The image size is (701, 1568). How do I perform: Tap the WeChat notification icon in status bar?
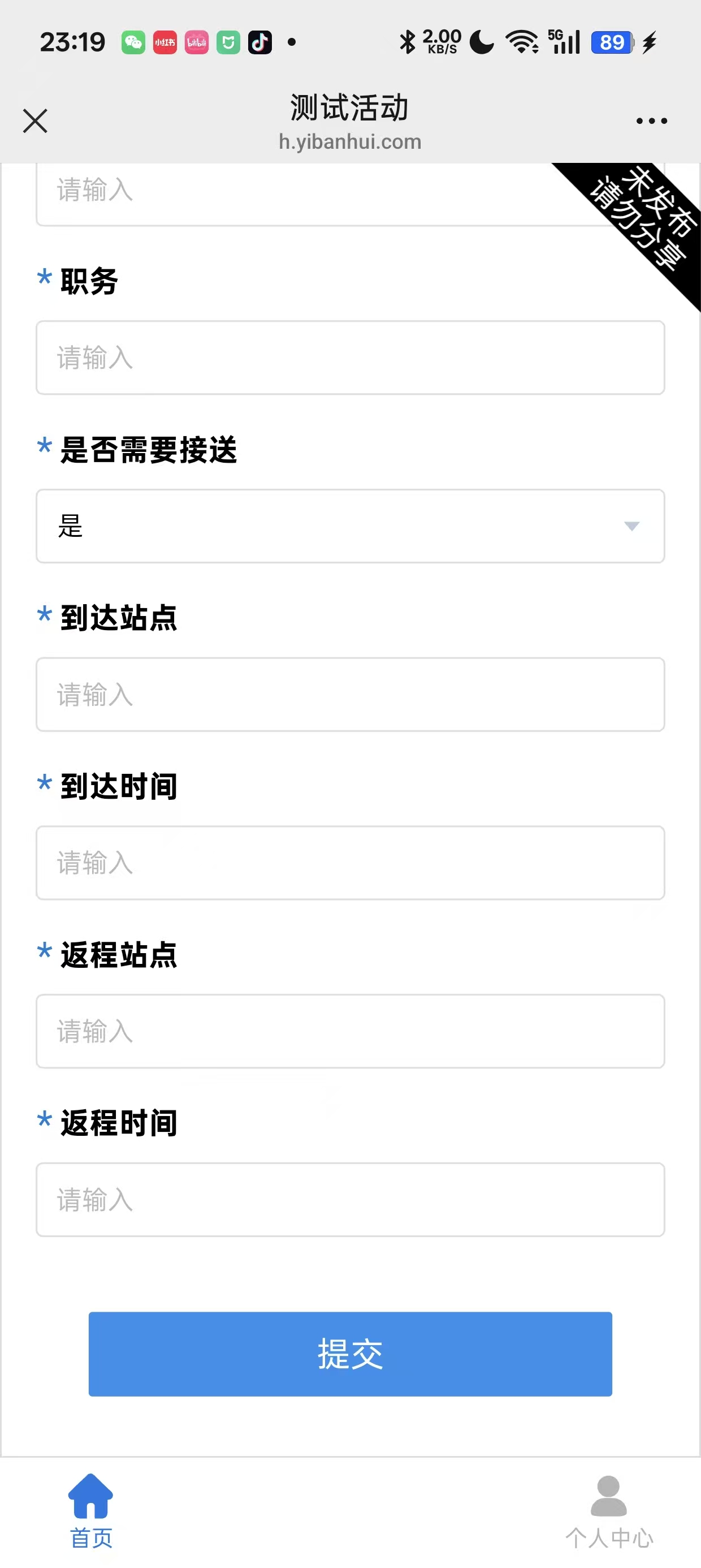(x=133, y=42)
